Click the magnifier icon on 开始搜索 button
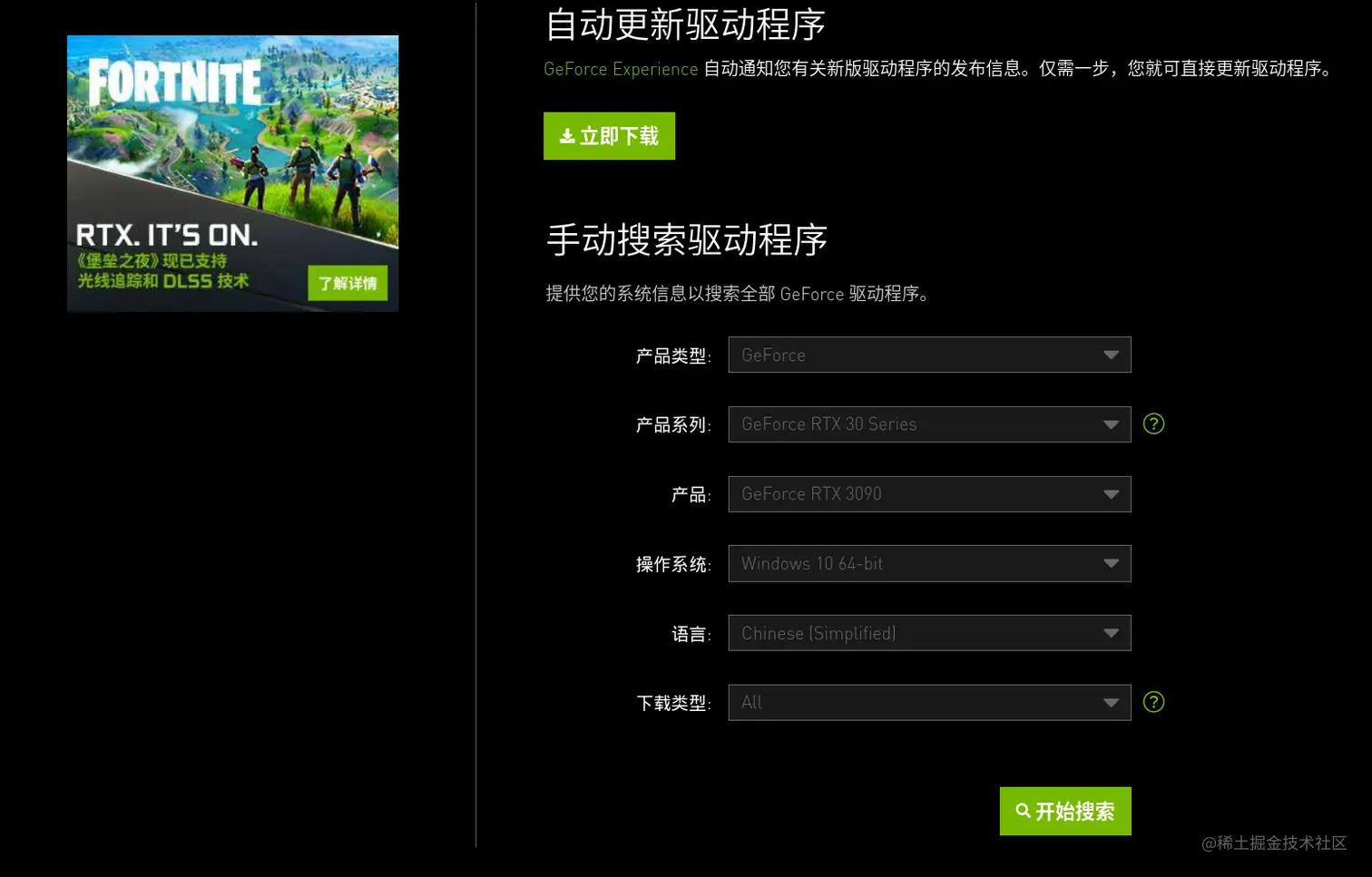1372x877 pixels. coord(1024,811)
